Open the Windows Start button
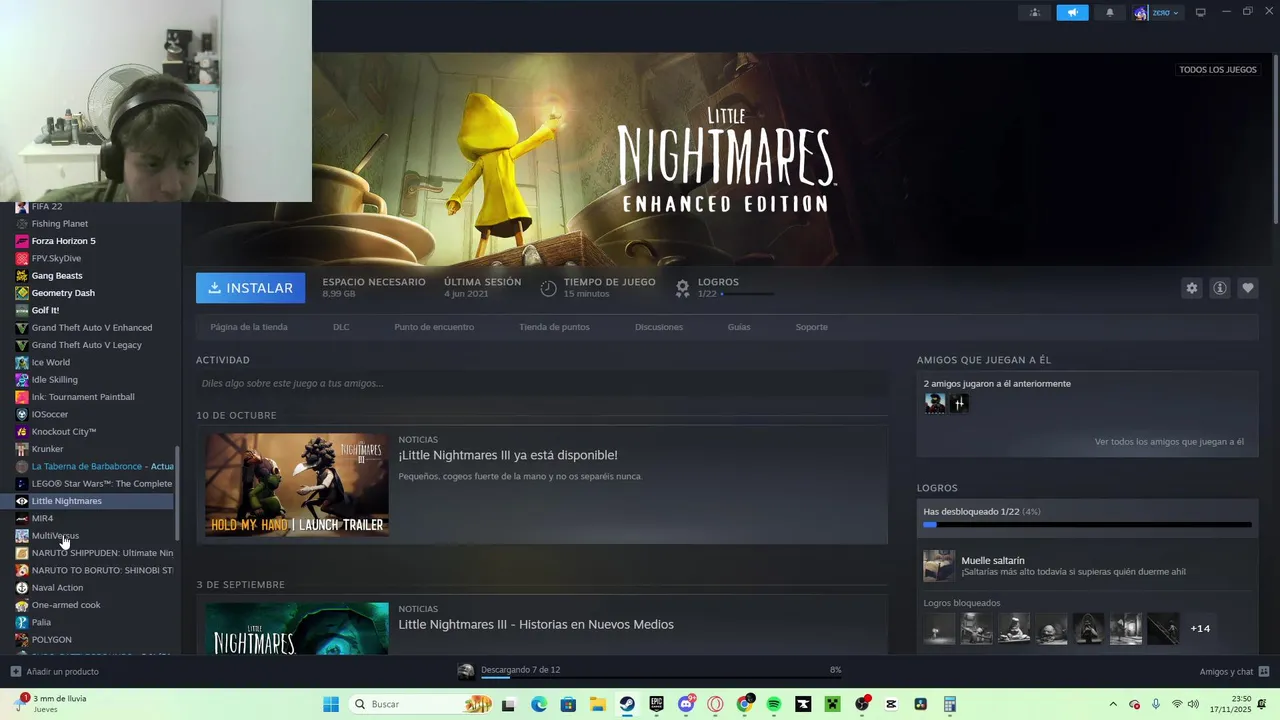This screenshot has width=1280, height=720. [330, 704]
